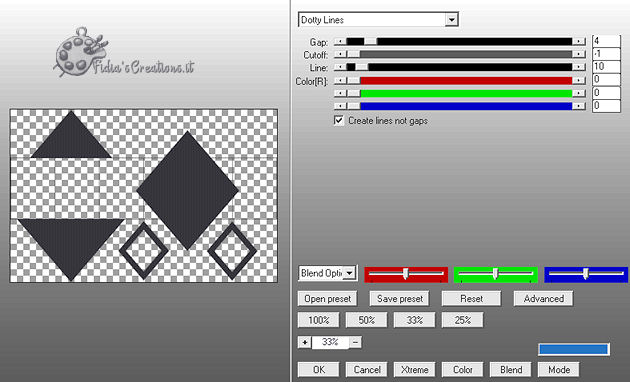Set preview zoom to 50%
Screen dimensions: 630x382
[x=366, y=320]
